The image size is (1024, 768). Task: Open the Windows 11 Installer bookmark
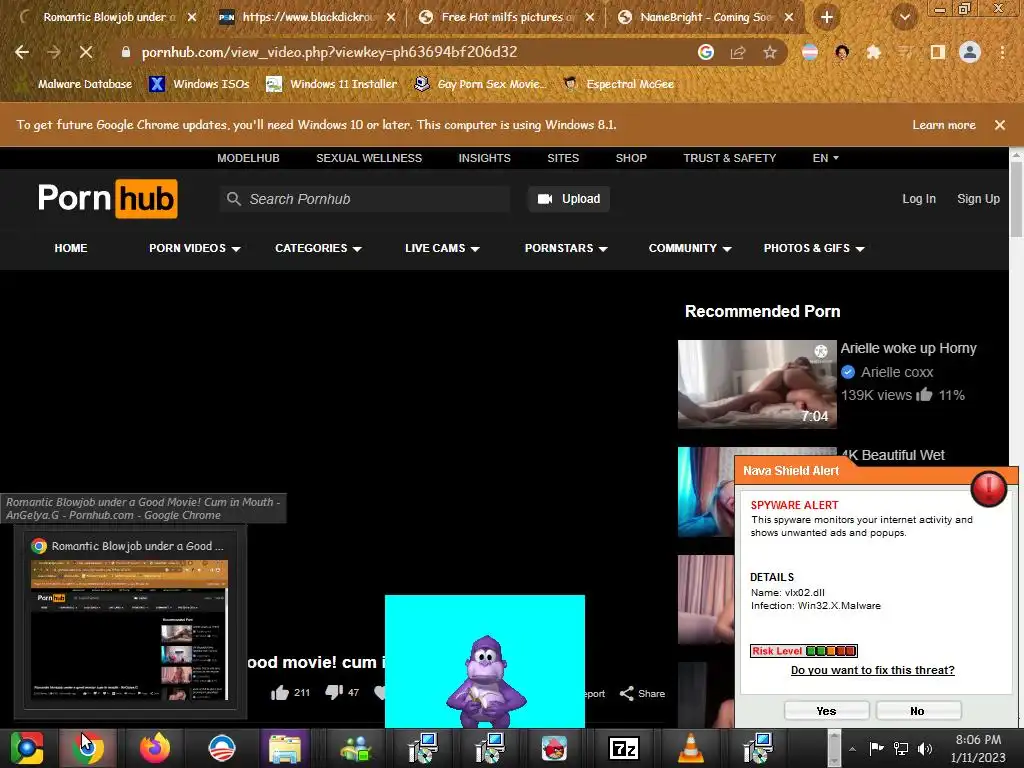pos(332,84)
